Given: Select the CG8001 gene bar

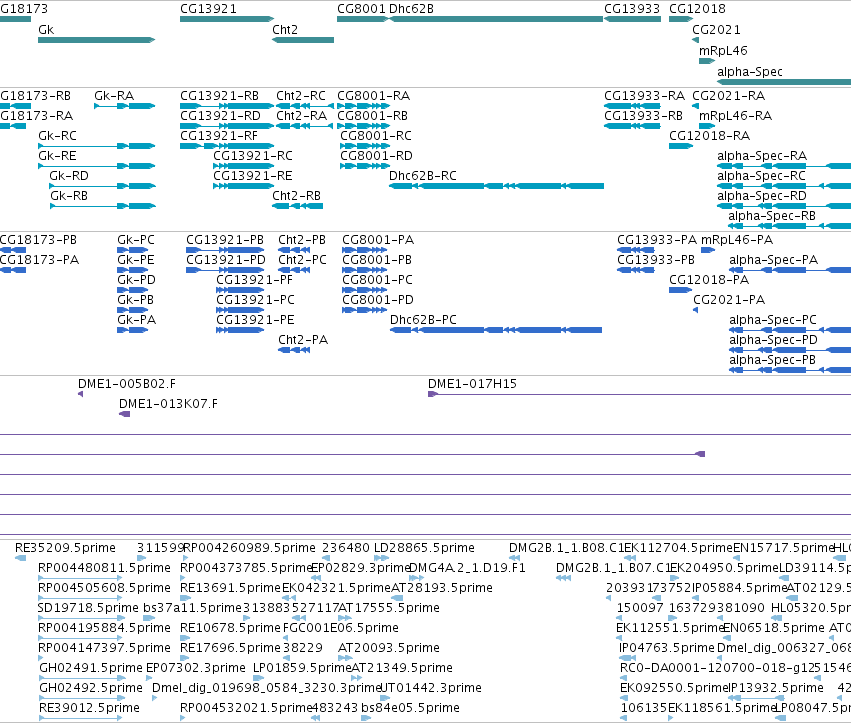Looking at the screenshot, I should [363, 19].
